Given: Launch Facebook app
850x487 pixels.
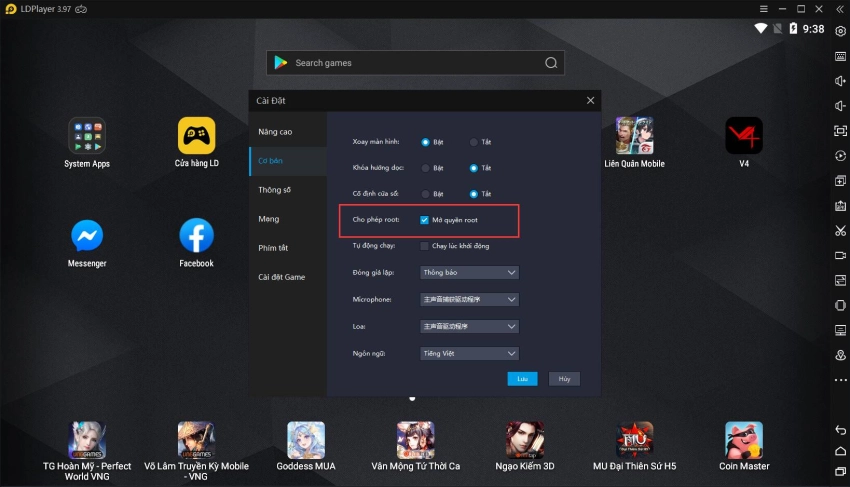Looking at the screenshot, I should point(196,236).
